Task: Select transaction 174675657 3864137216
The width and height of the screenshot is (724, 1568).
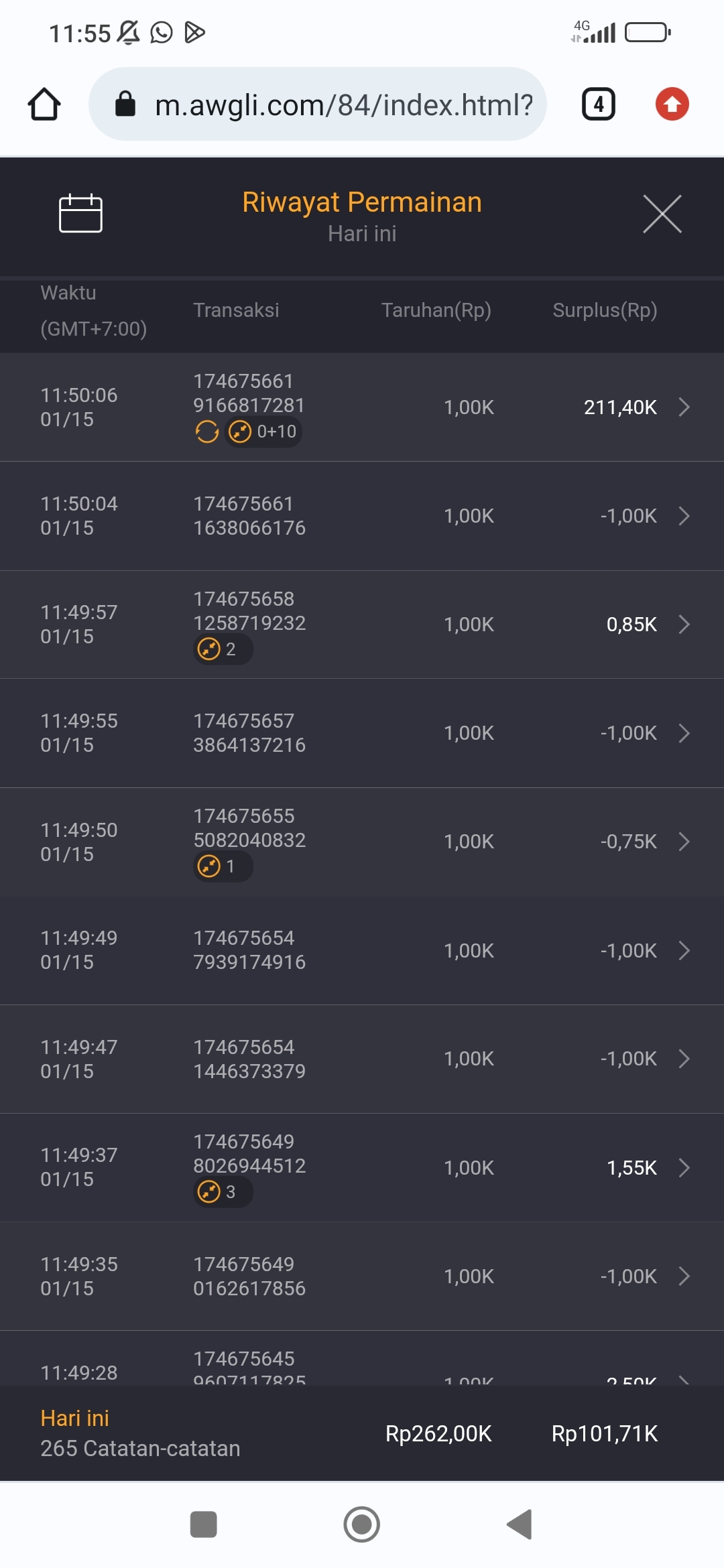Action: 249,733
